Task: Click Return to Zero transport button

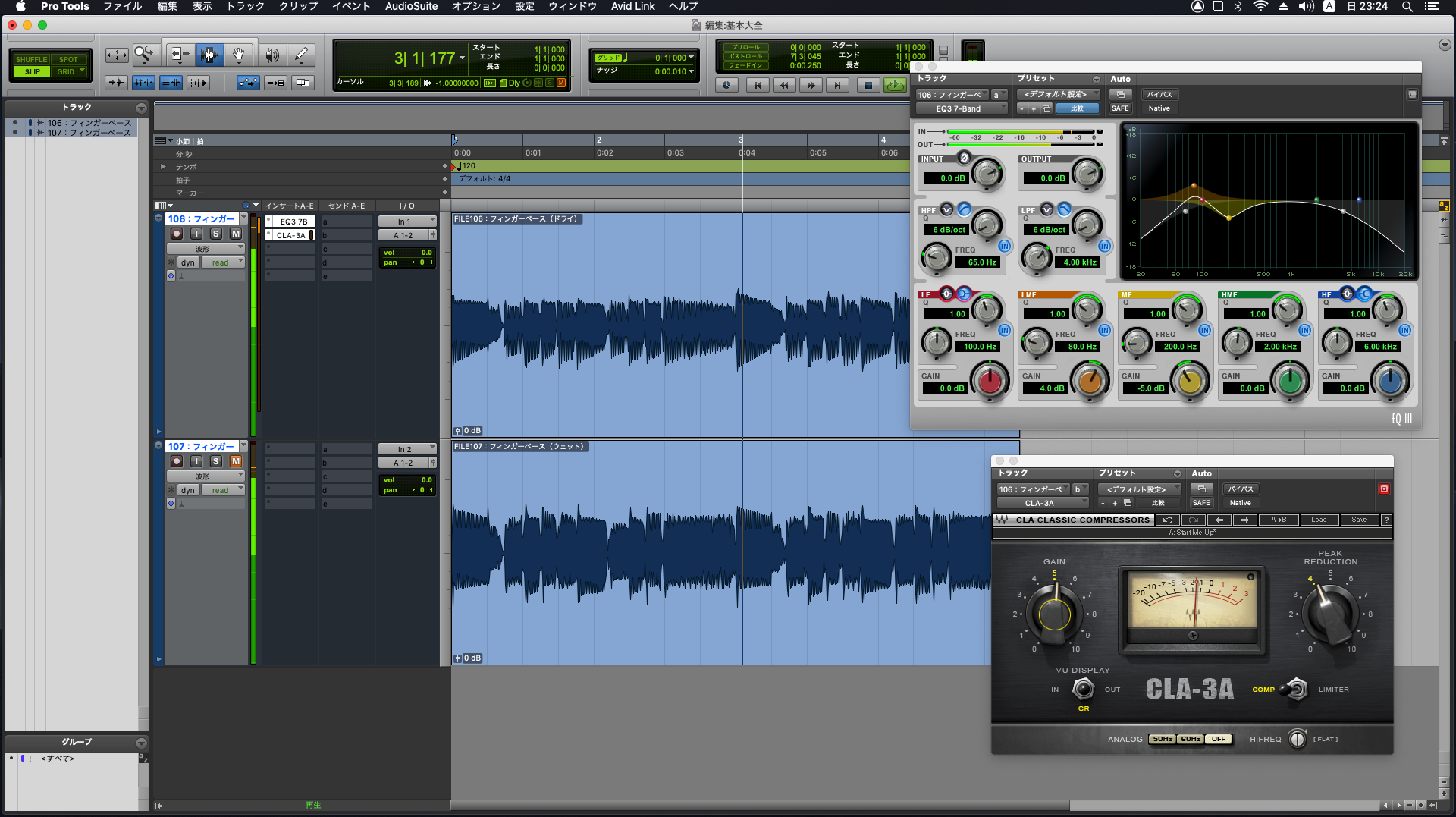Action: (757, 85)
